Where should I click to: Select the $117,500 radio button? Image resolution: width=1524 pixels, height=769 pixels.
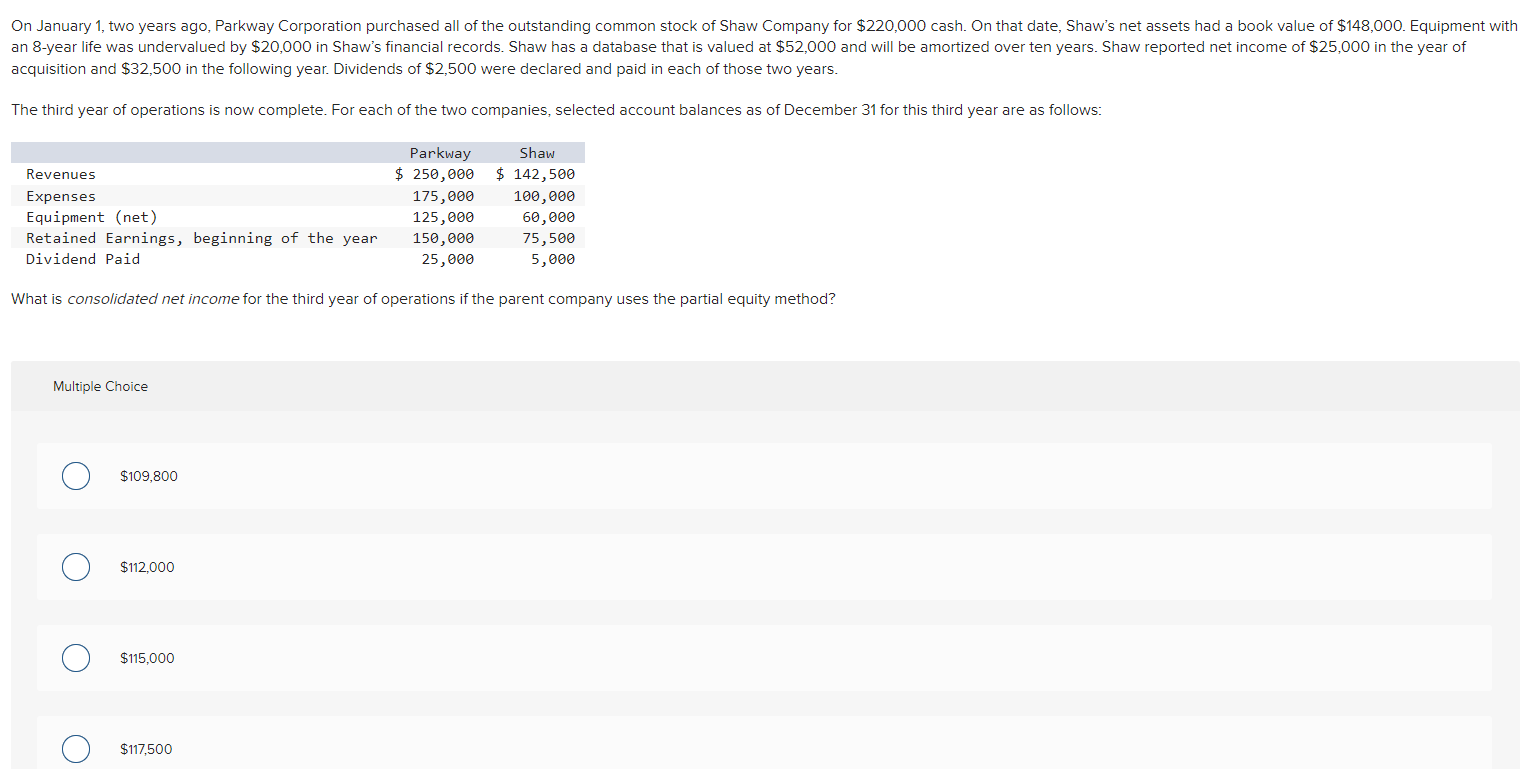(x=75, y=748)
